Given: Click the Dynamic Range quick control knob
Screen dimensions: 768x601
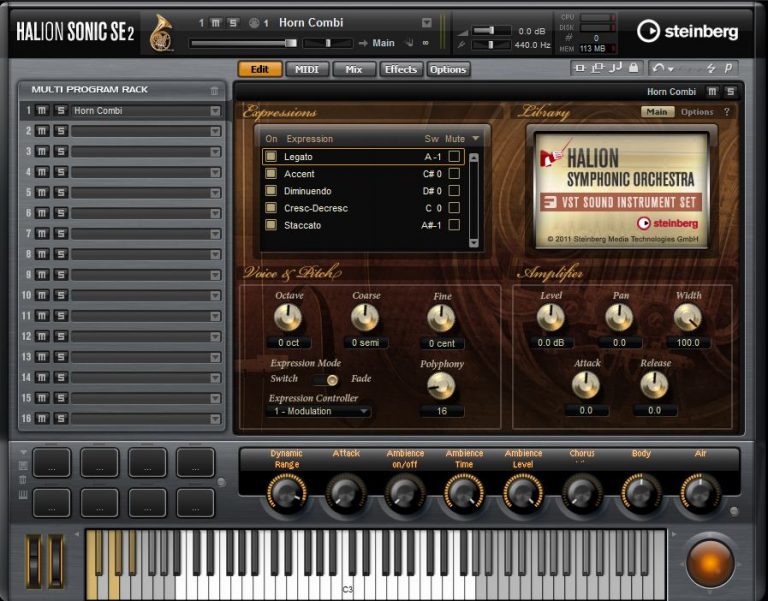Looking at the screenshot, I should [287, 493].
